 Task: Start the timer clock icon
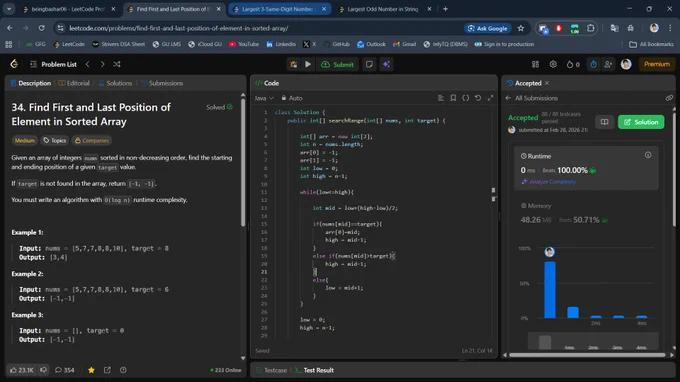coord(594,64)
